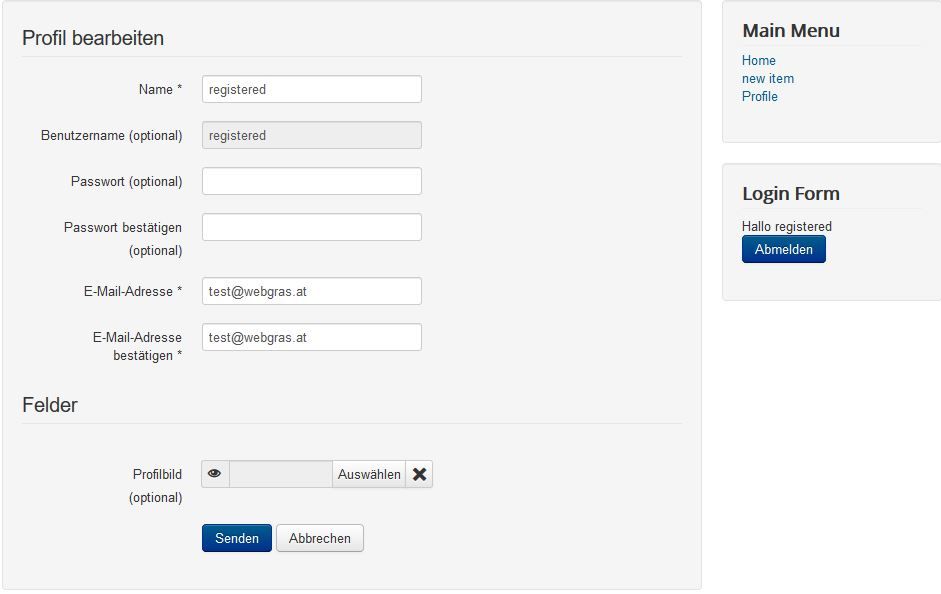Submit the profile with Senden
Image resolution: width=941 pixels, height=594 pixels.
[236, 538]
